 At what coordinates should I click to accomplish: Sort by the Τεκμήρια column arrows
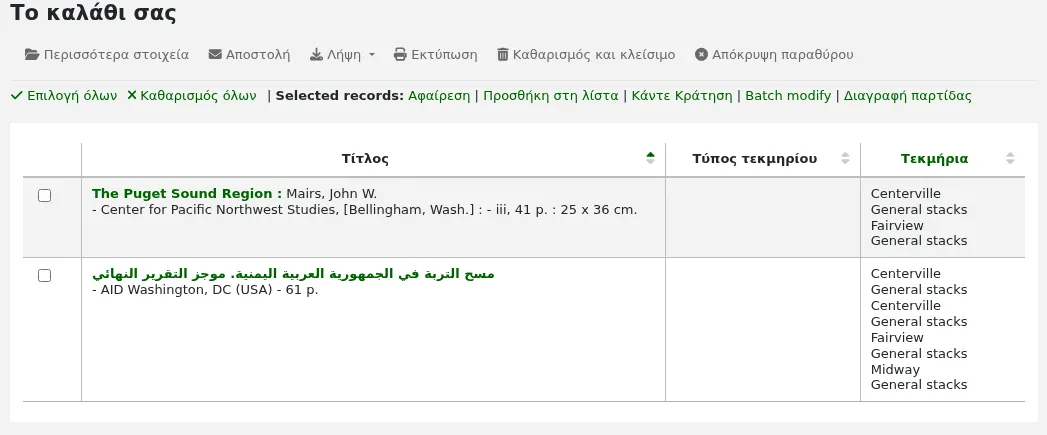pyautogui.click(x=1010, y=158)
